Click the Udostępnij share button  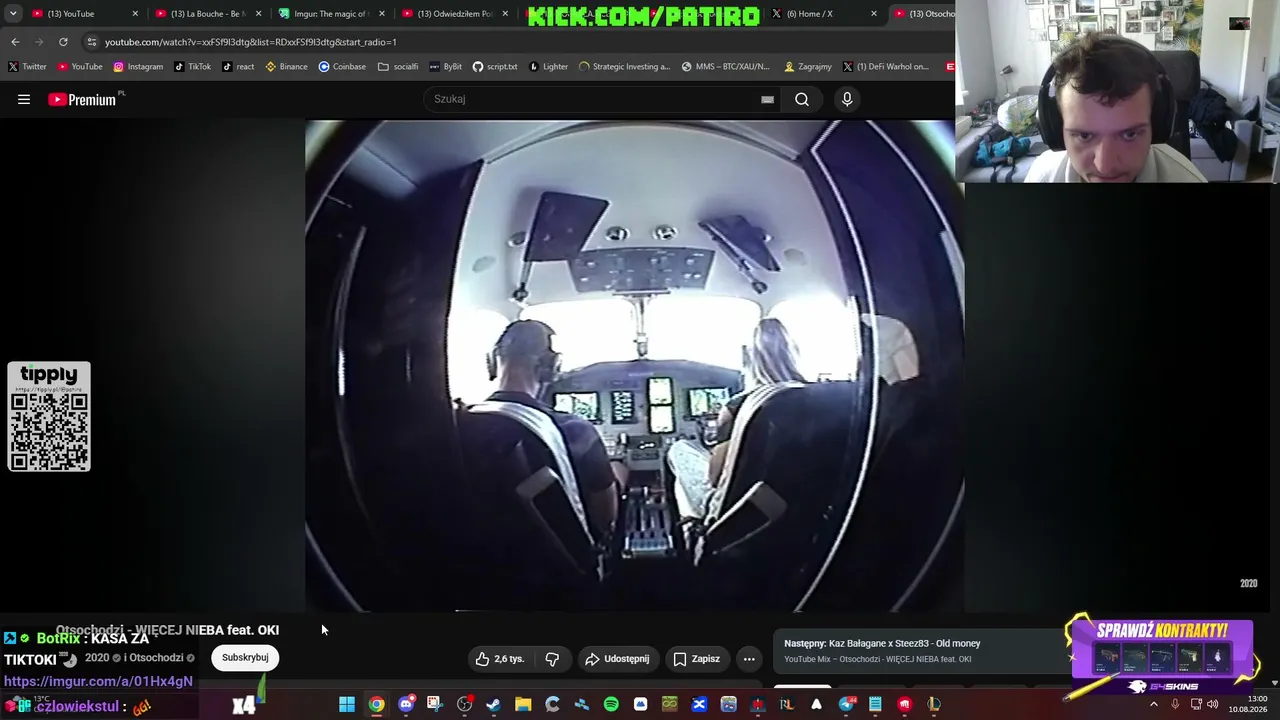[x=617, y=659]
